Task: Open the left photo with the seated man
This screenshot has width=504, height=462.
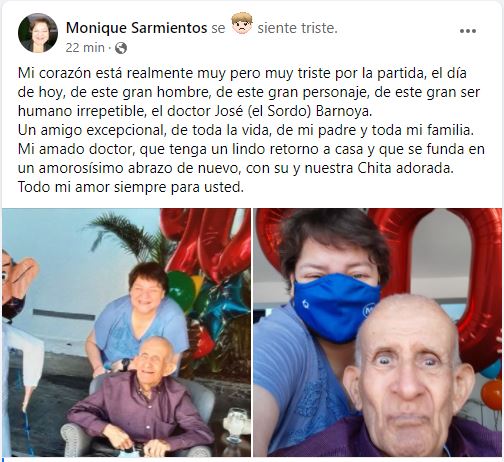Action: pos(126,332)
